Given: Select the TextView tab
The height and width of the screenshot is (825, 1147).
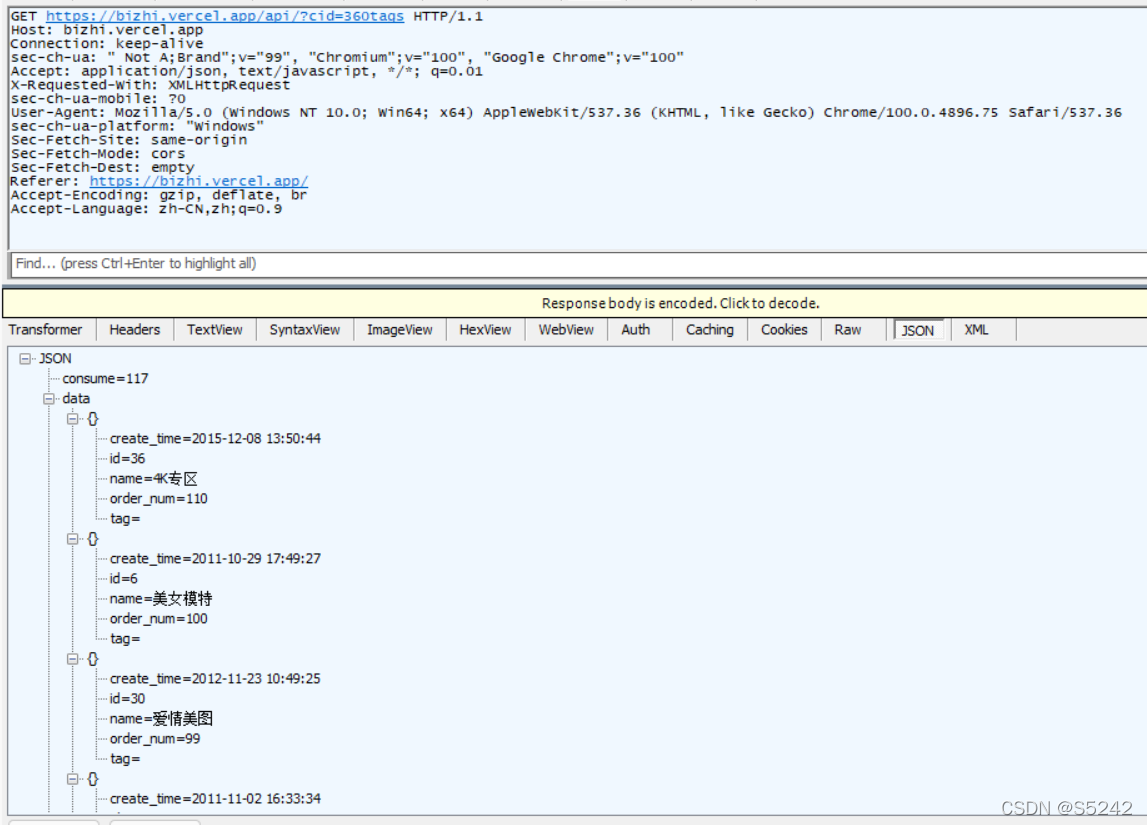Looking at the screenshot, I should [x=214, y=330].
